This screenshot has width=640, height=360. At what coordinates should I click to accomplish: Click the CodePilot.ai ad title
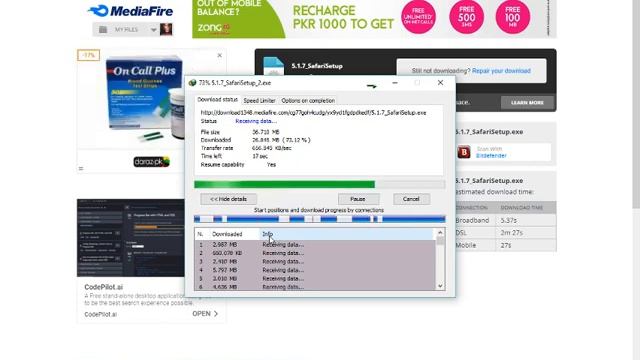tap(104, 287)
